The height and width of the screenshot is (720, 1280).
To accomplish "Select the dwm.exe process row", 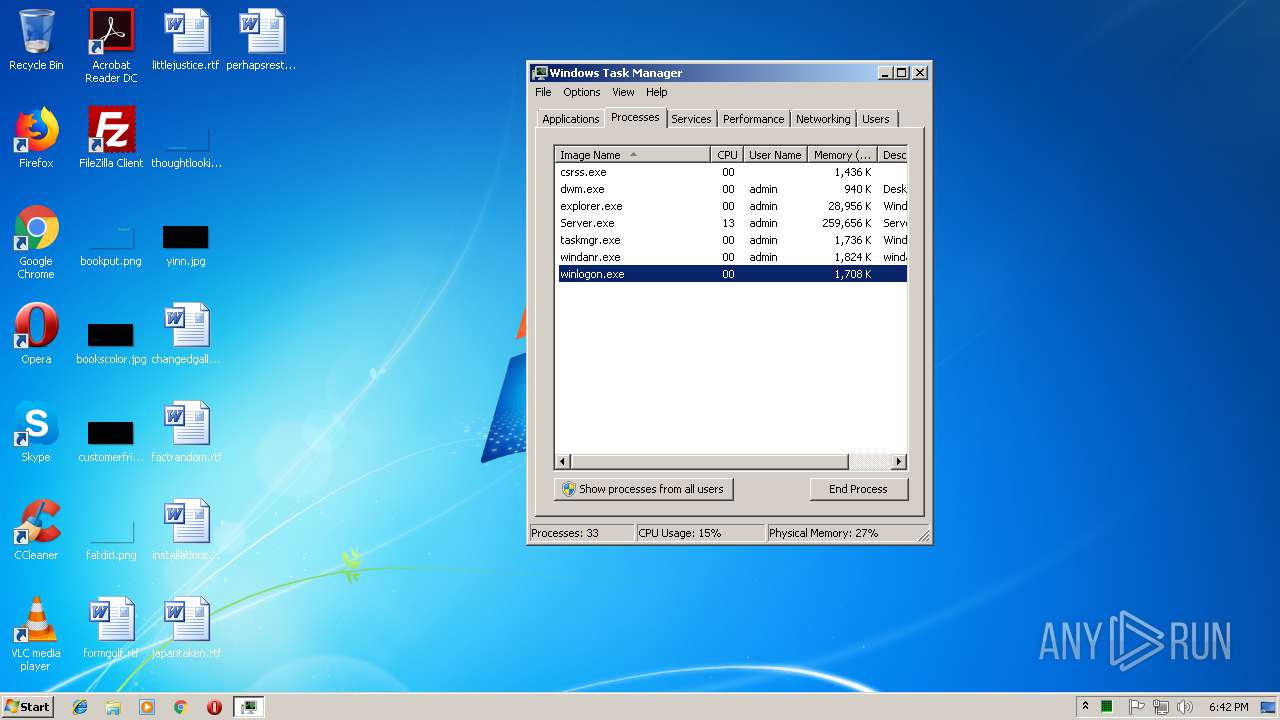I will point(732,189).
